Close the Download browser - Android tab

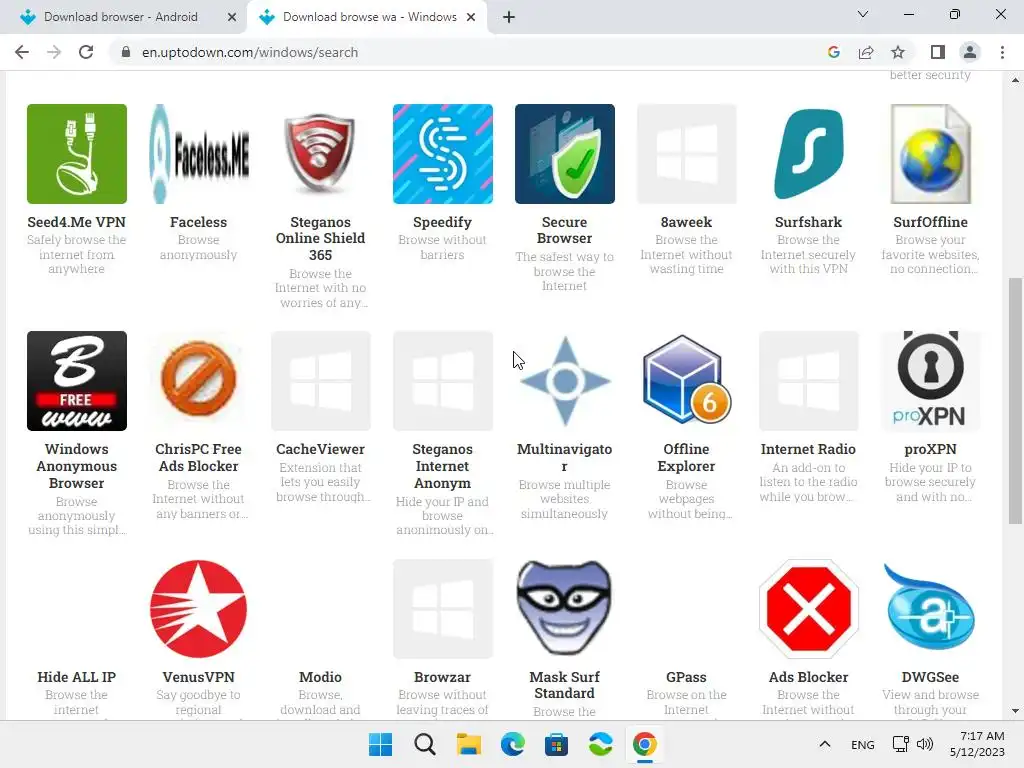pos(232,17)
